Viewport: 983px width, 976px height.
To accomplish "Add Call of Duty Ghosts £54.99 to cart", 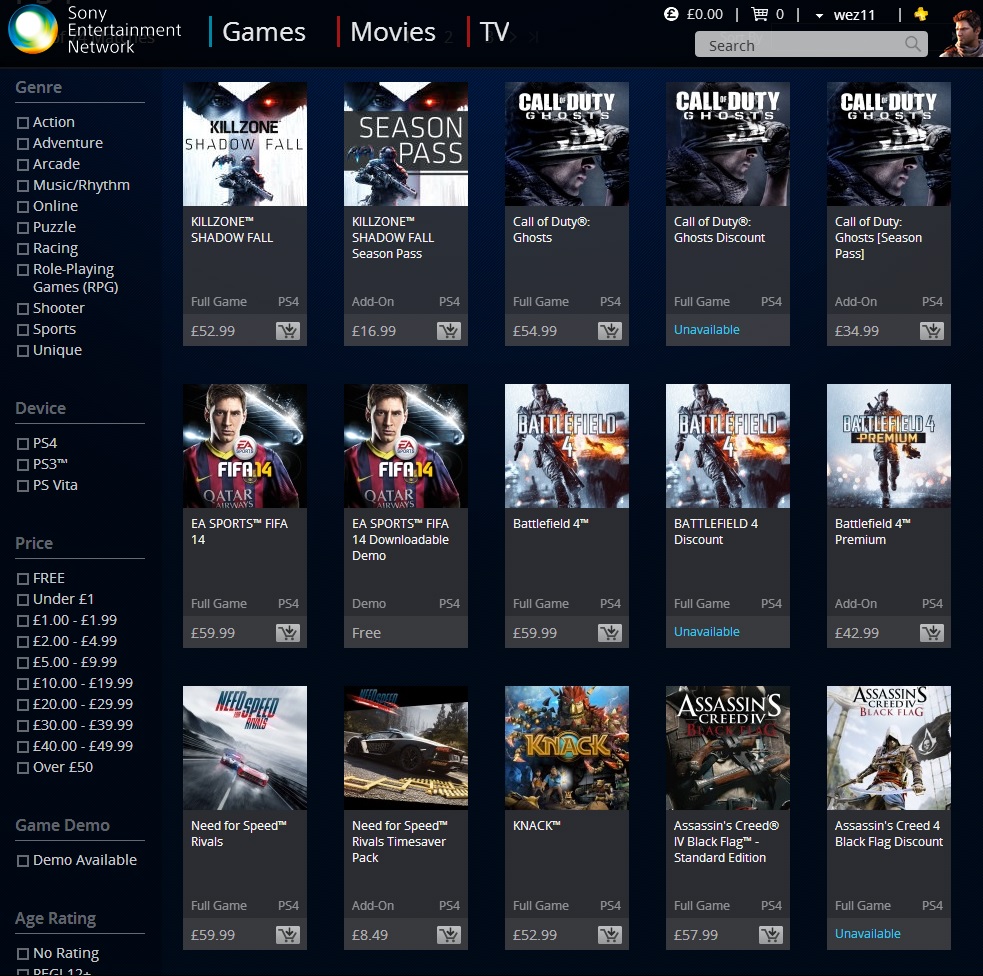I will pos(610,331).
